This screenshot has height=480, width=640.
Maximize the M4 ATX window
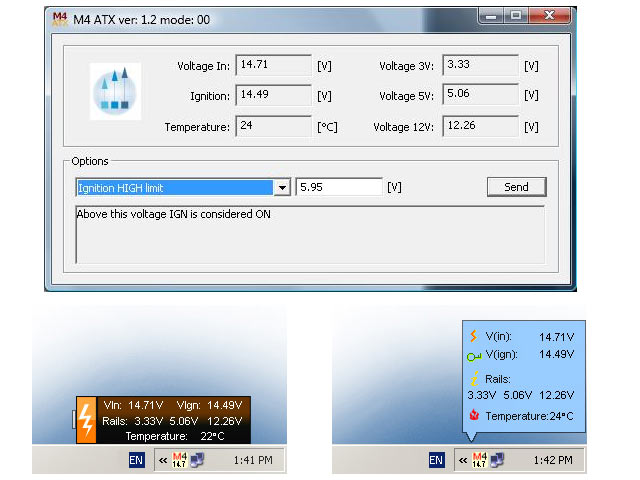click(516, 16)
